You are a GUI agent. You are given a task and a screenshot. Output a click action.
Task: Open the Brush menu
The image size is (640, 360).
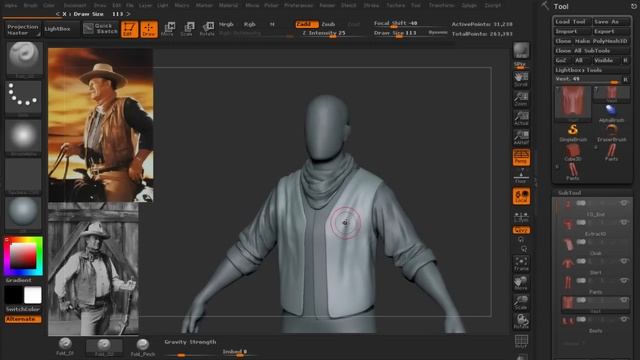tap(30, 5)
